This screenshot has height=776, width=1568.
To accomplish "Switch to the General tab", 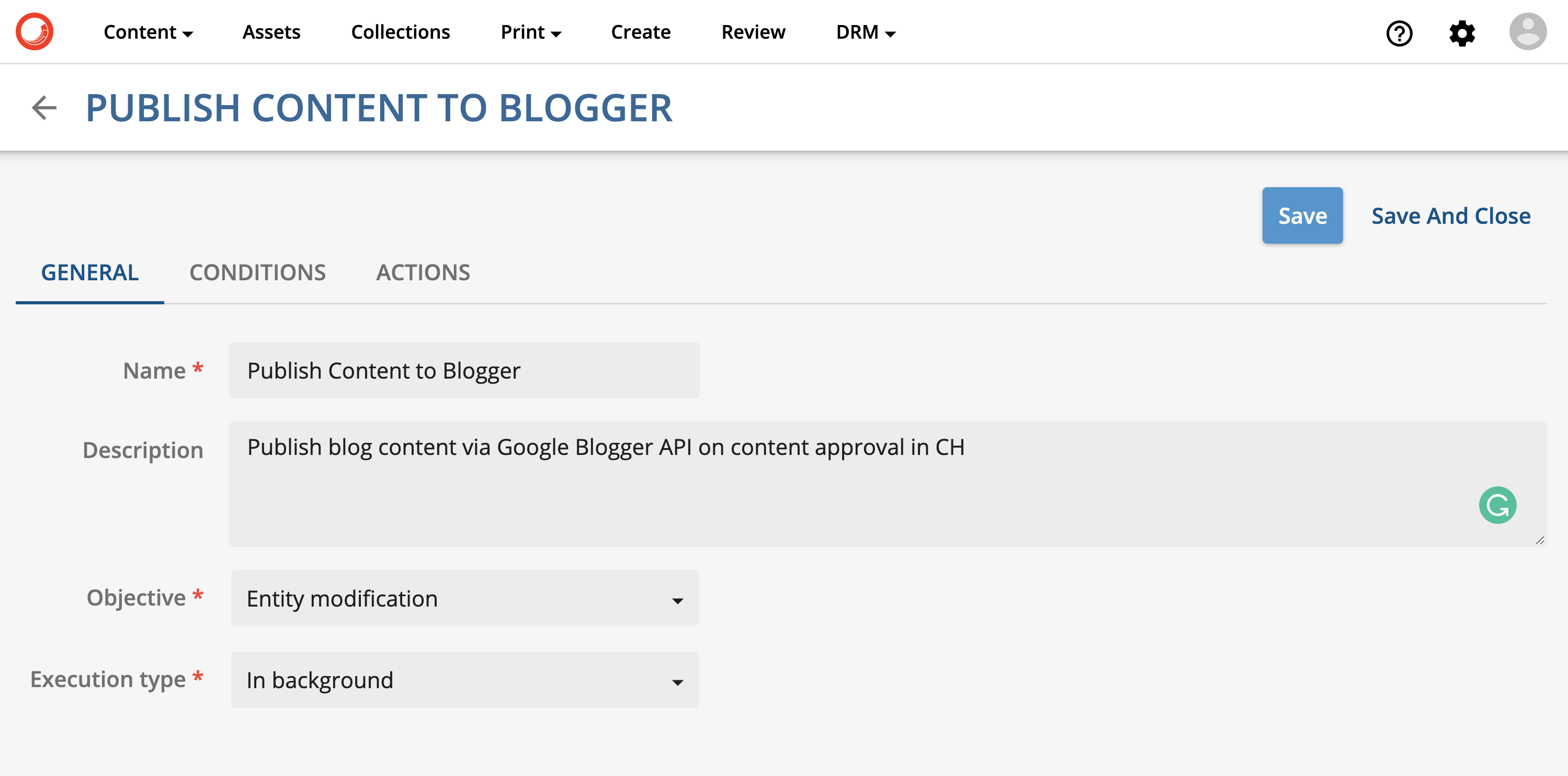I will [x=89, y=272].
